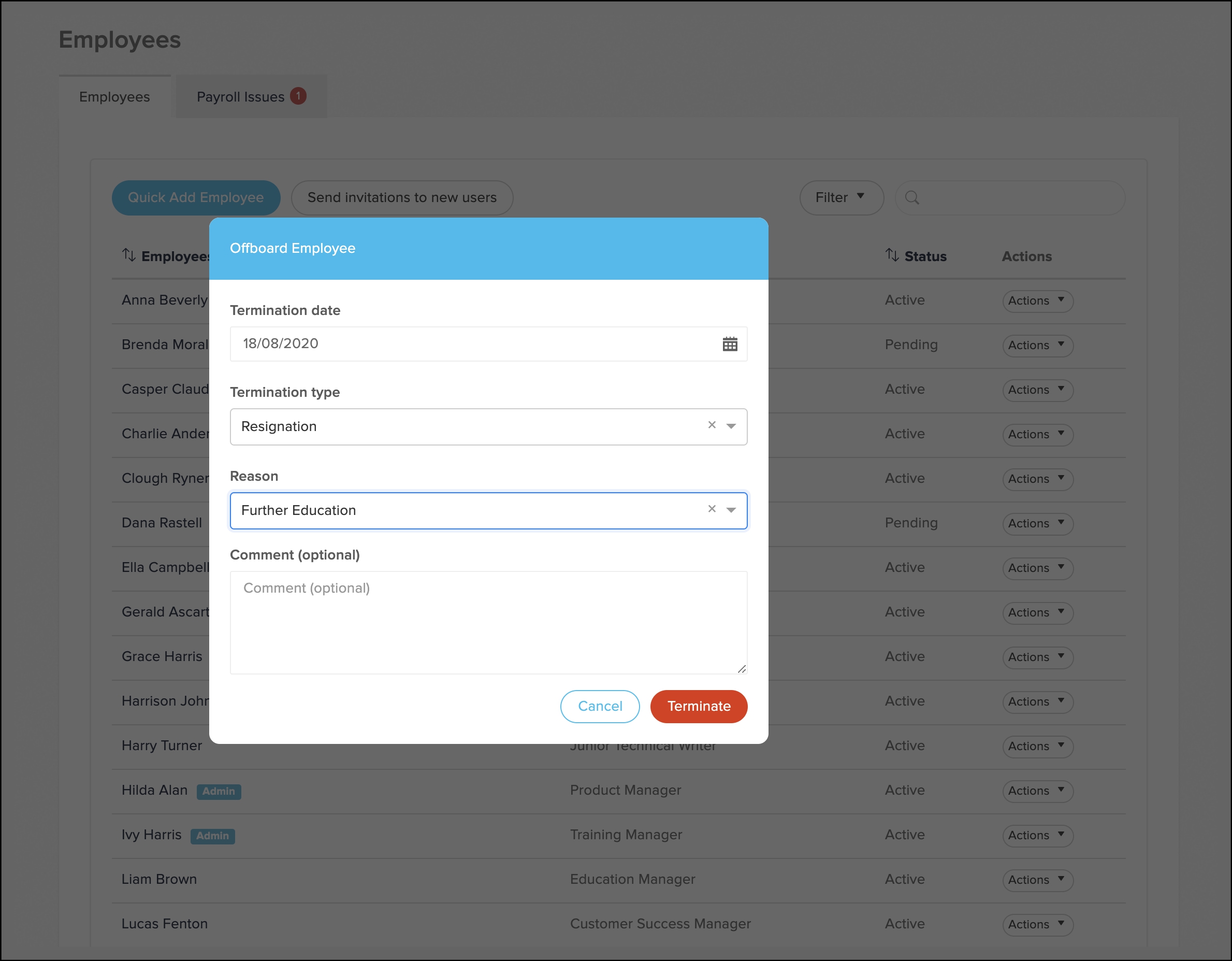Expand the Reason dropdown arrow
Viewport: 1232px width, 961px height.
click(x=731, y=510)
